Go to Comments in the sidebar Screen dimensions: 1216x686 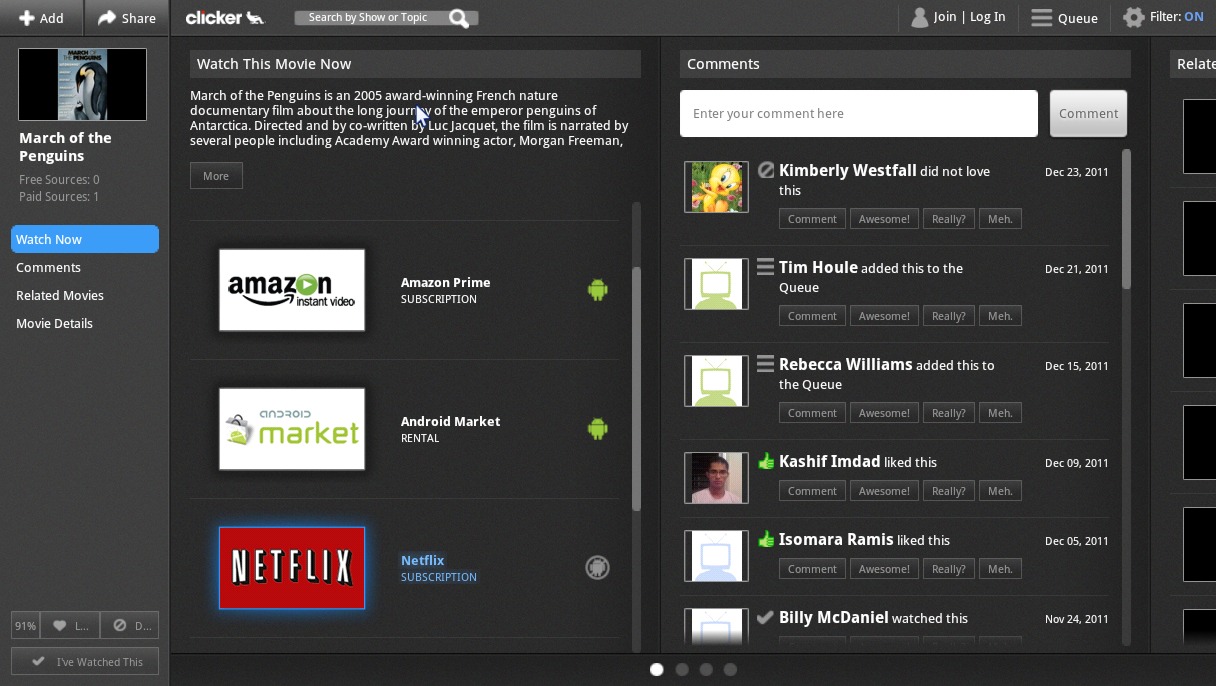click(x=48, y=267)
